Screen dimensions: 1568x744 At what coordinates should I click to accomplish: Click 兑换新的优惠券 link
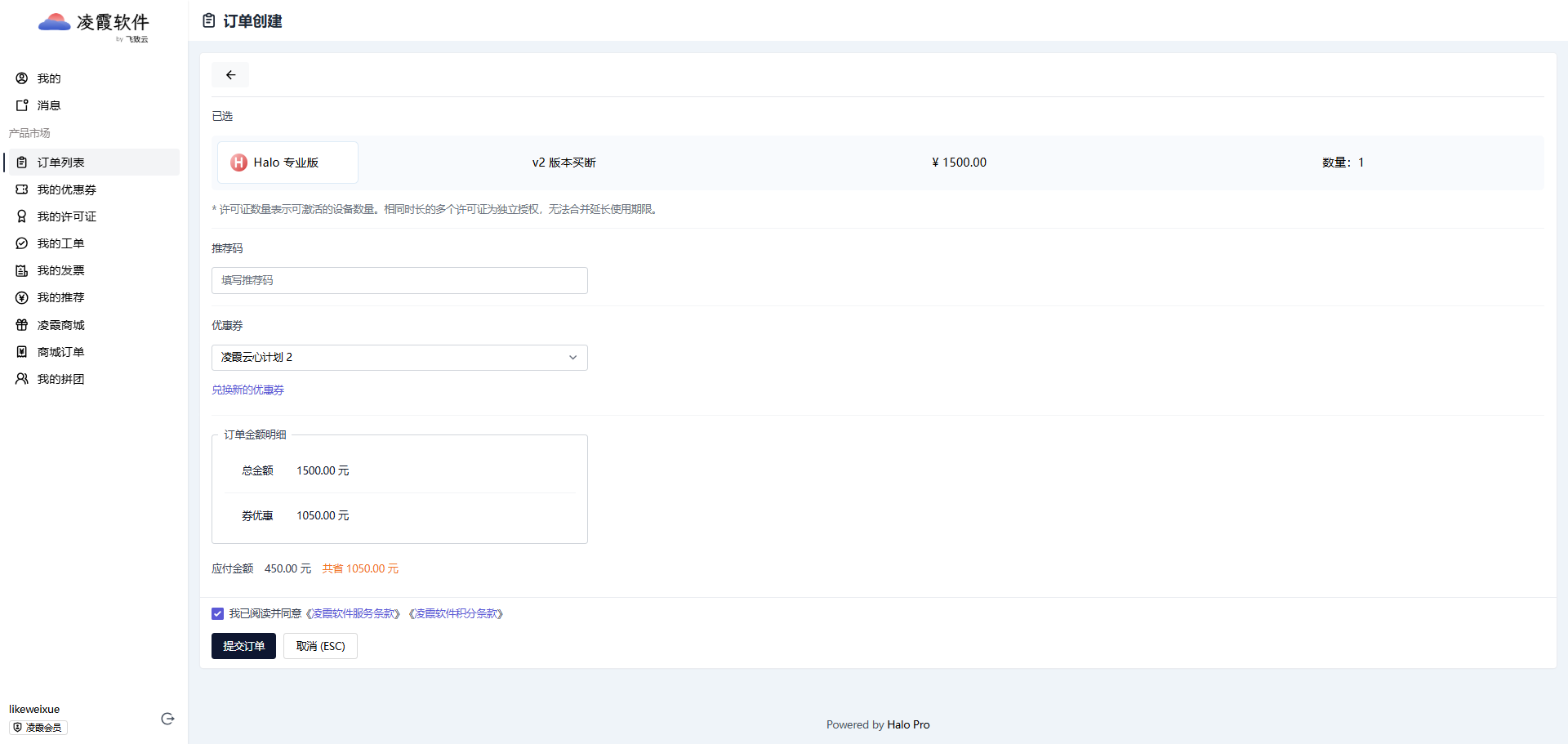247,390
